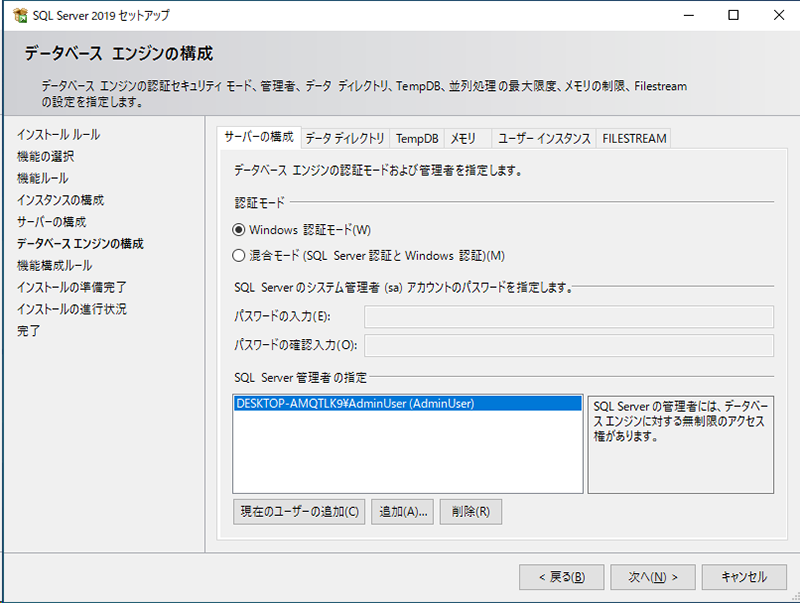Screen dimensions: 800x603
Task: Go back with 戻る(B) button
Action: 562,577
